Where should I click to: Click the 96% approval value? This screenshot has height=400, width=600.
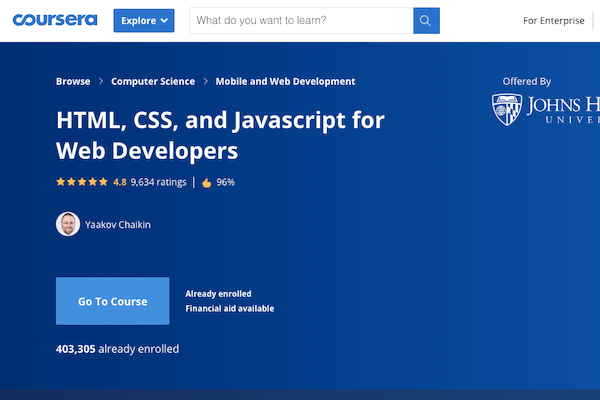pos(225,182)
